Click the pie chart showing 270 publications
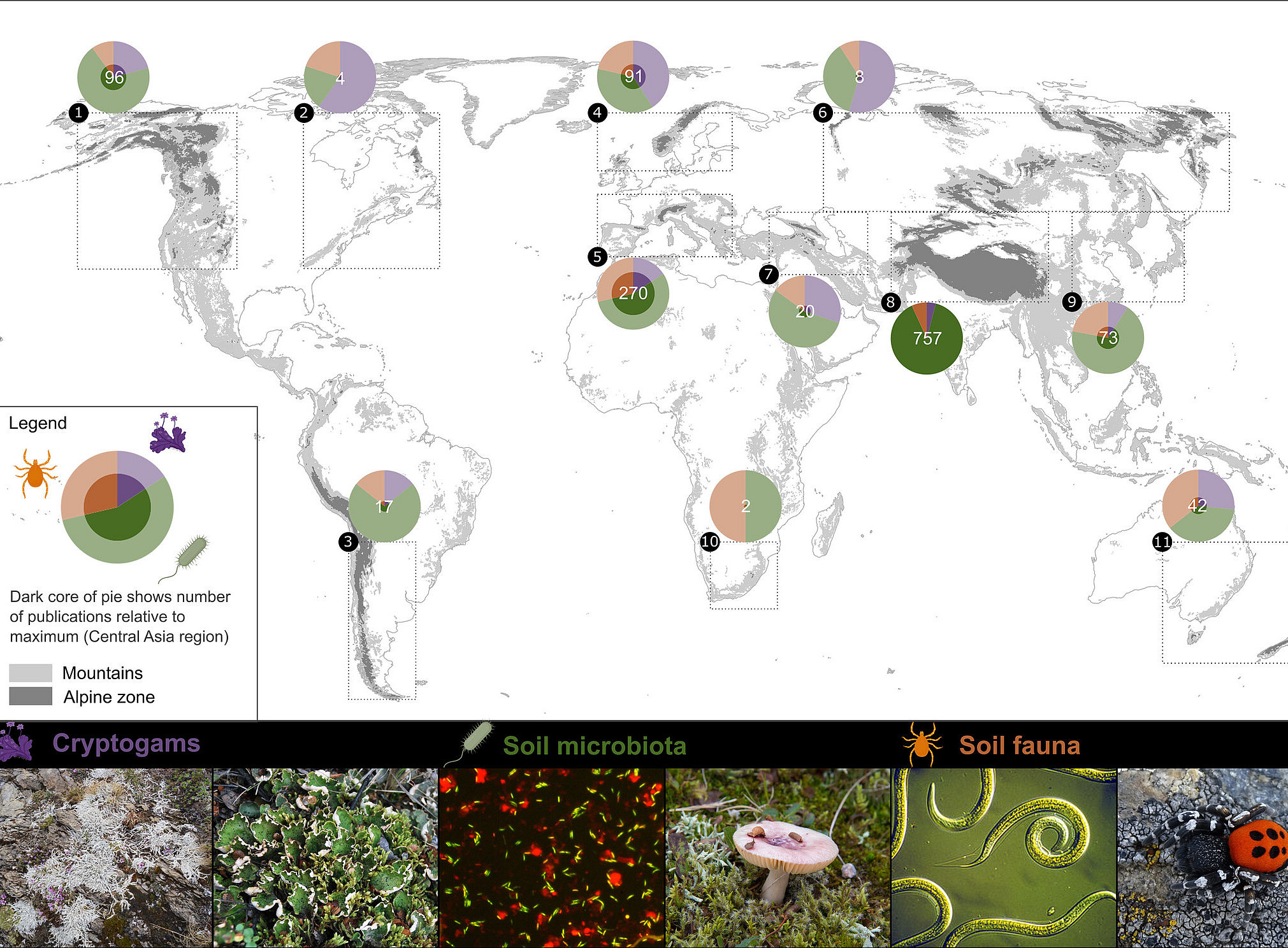The width and height of the screenshot is (1288, 948). click(x=633, y=294)
